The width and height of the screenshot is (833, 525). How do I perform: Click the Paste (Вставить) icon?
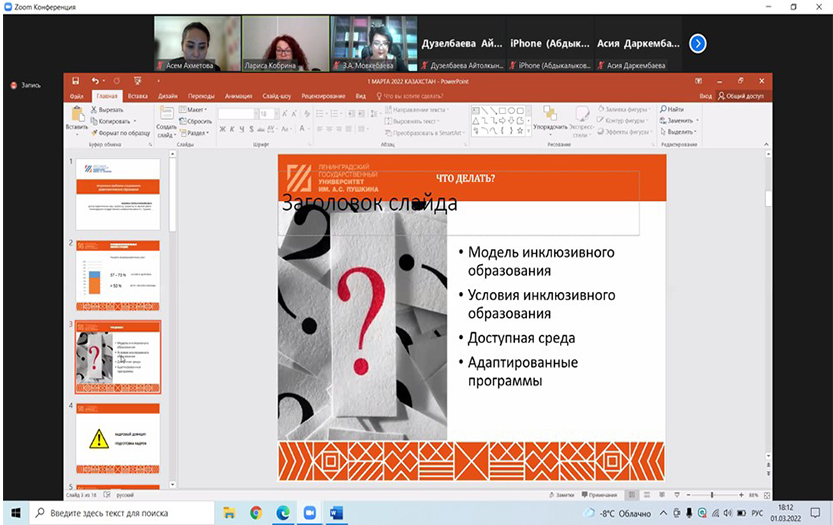76,118
